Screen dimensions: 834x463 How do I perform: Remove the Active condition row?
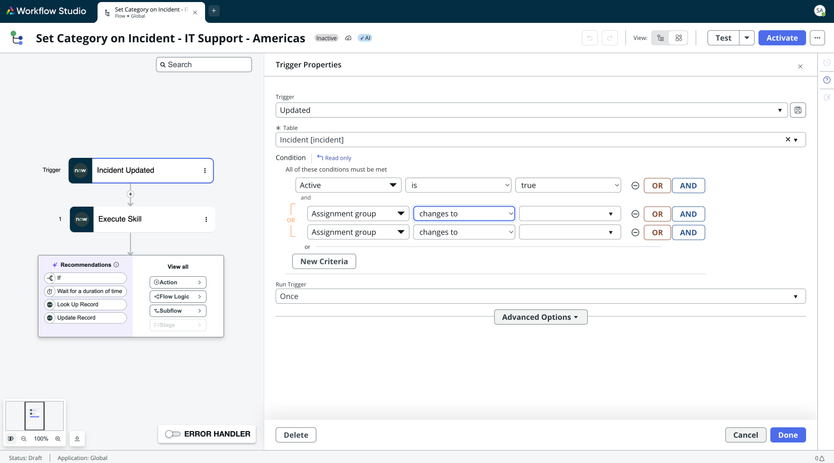[x=635, y=186]
